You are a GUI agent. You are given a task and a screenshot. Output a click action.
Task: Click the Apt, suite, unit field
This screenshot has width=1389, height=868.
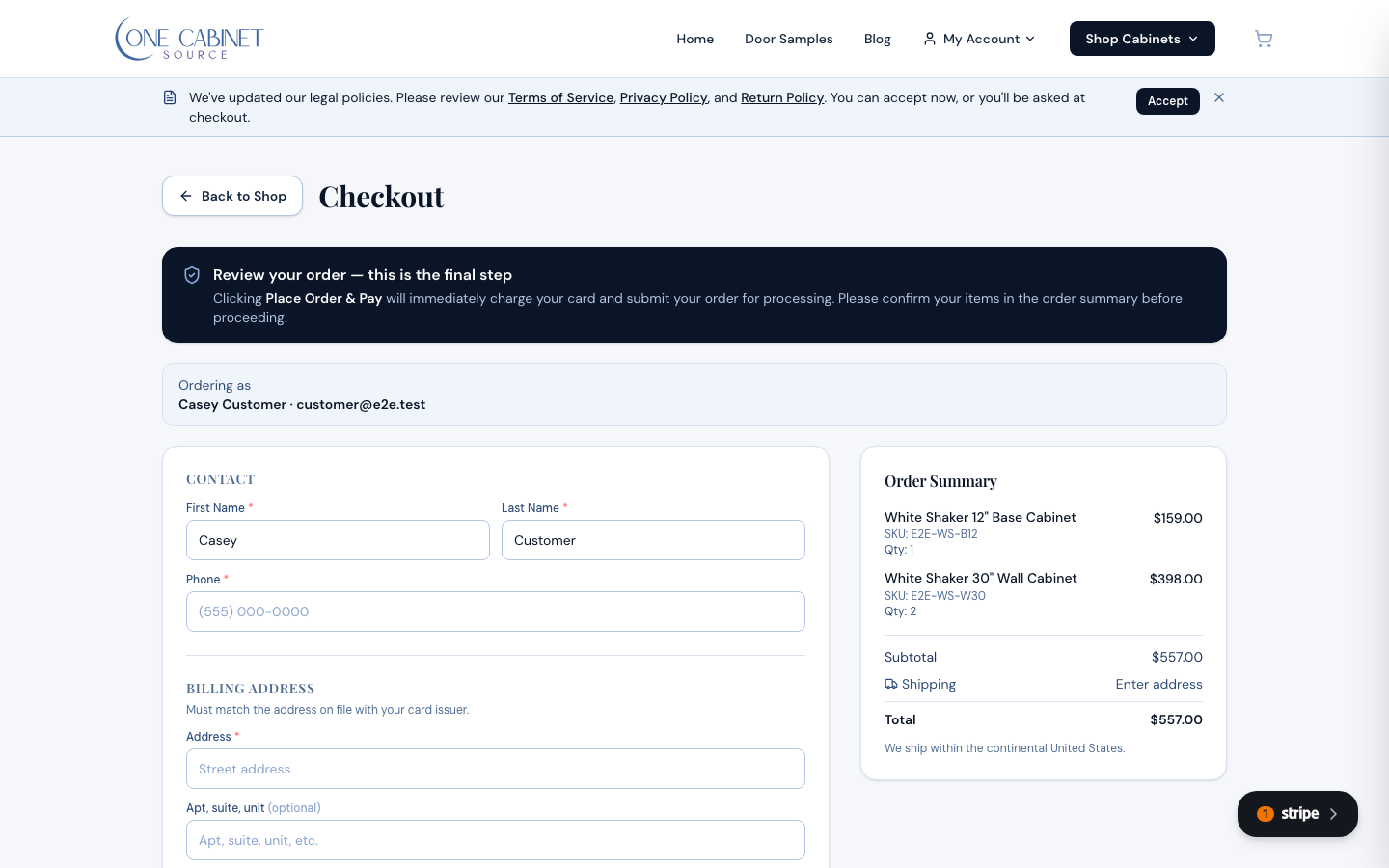[496, 840]
